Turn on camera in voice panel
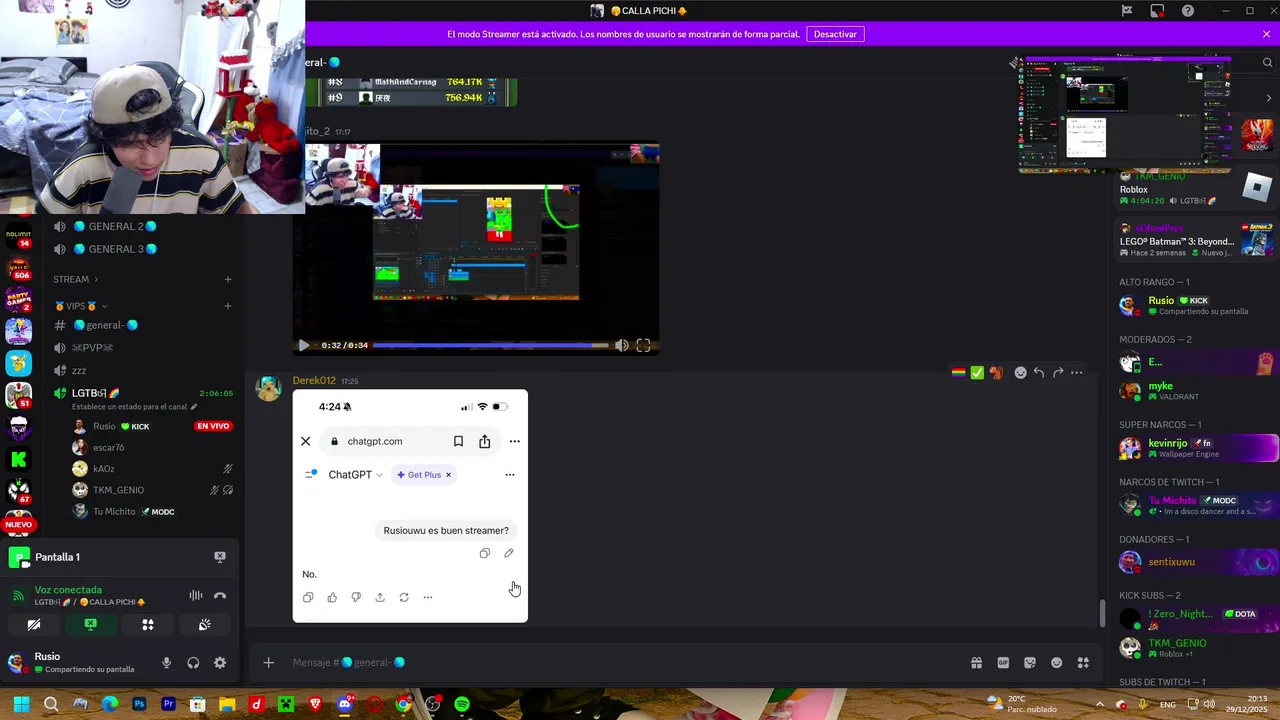 point(34,625)
